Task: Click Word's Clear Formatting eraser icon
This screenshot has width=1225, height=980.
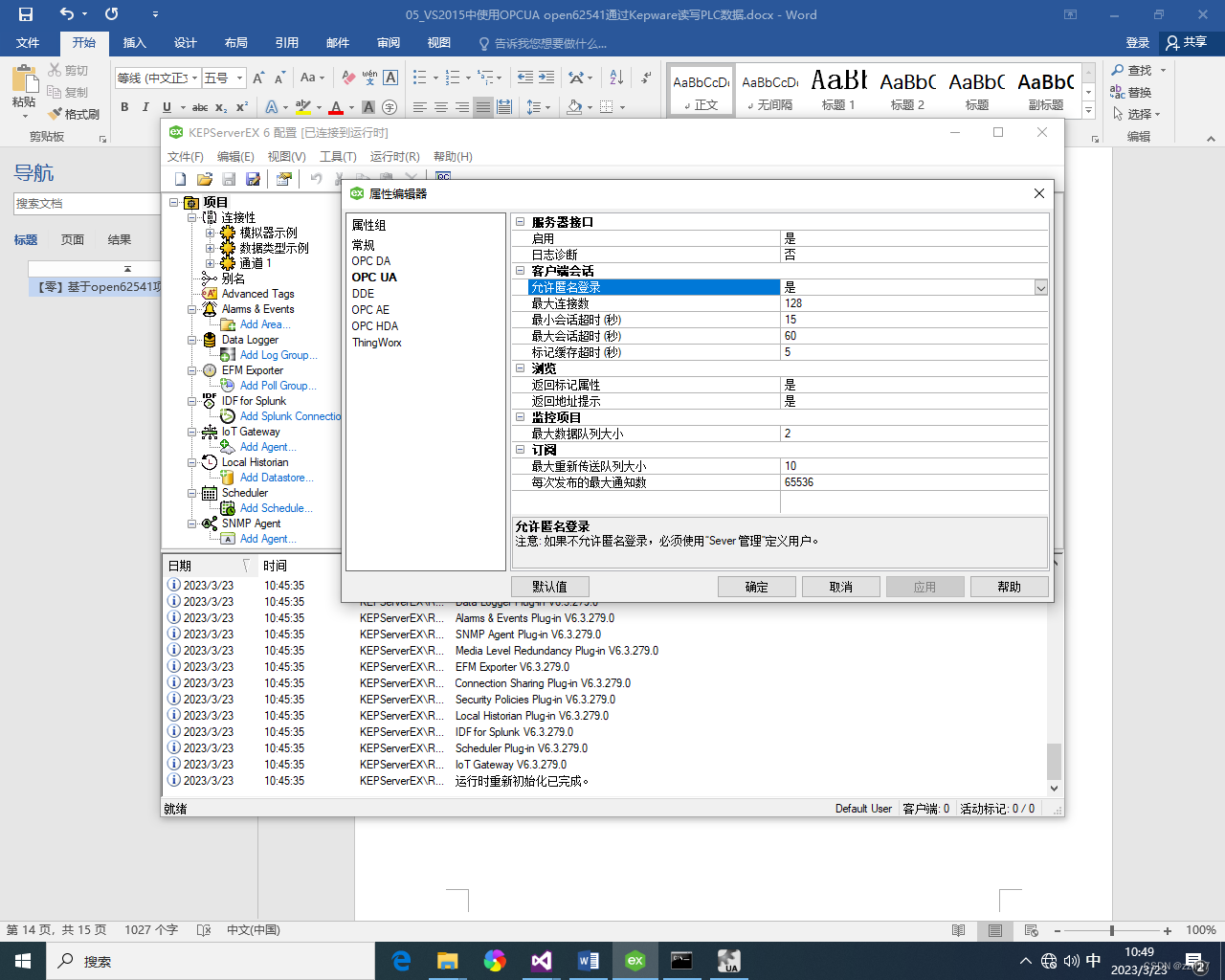Action: (348, 78)
